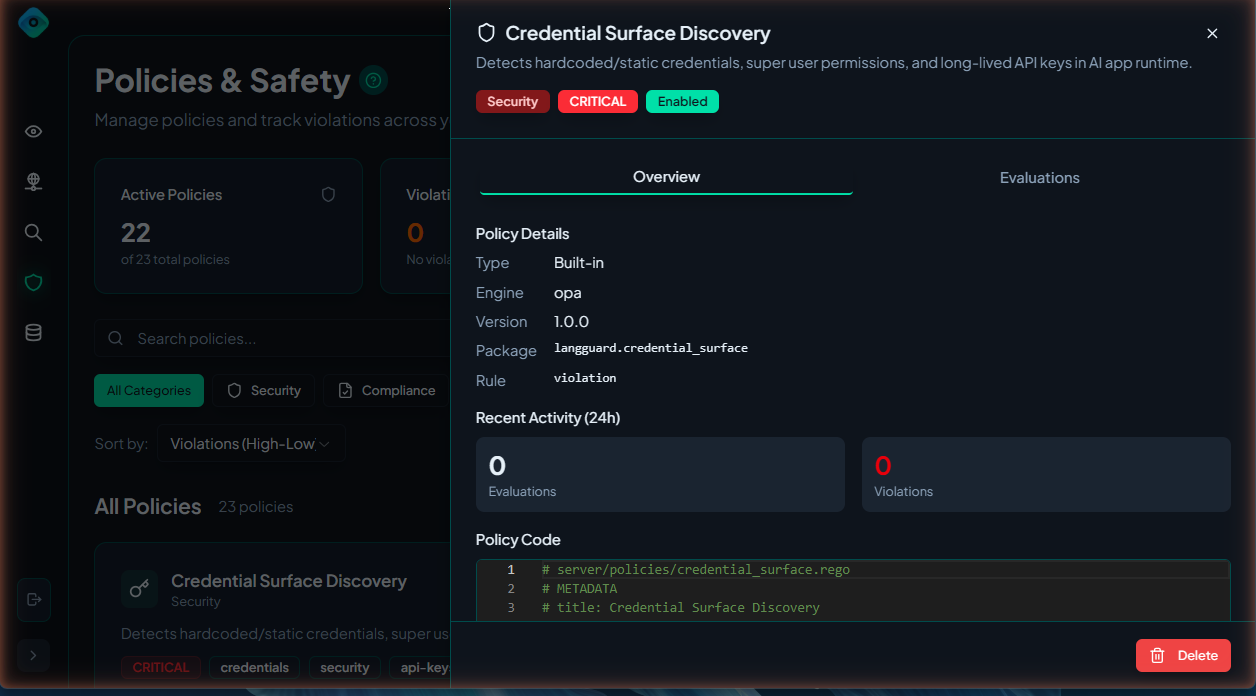This screenshot has width=1256, height=696.
Task: Switch to the Evaluations tab
Action: (x=1039, y=177)
